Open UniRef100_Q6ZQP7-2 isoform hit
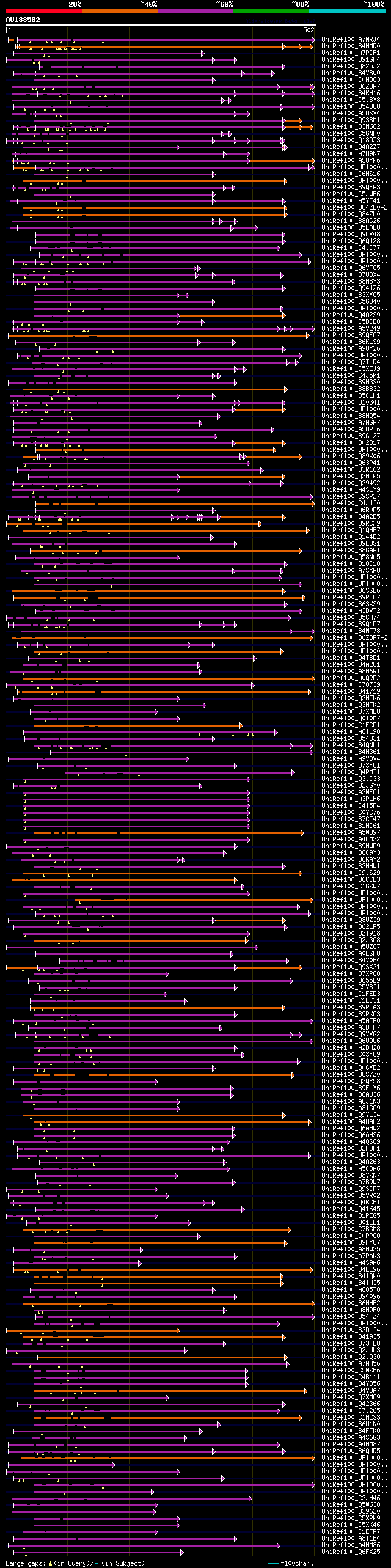 pyautogui.click(x=354, y=638)
